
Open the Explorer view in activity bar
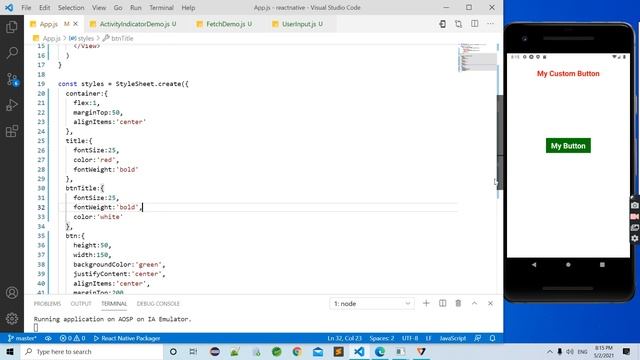coord(12,27)
